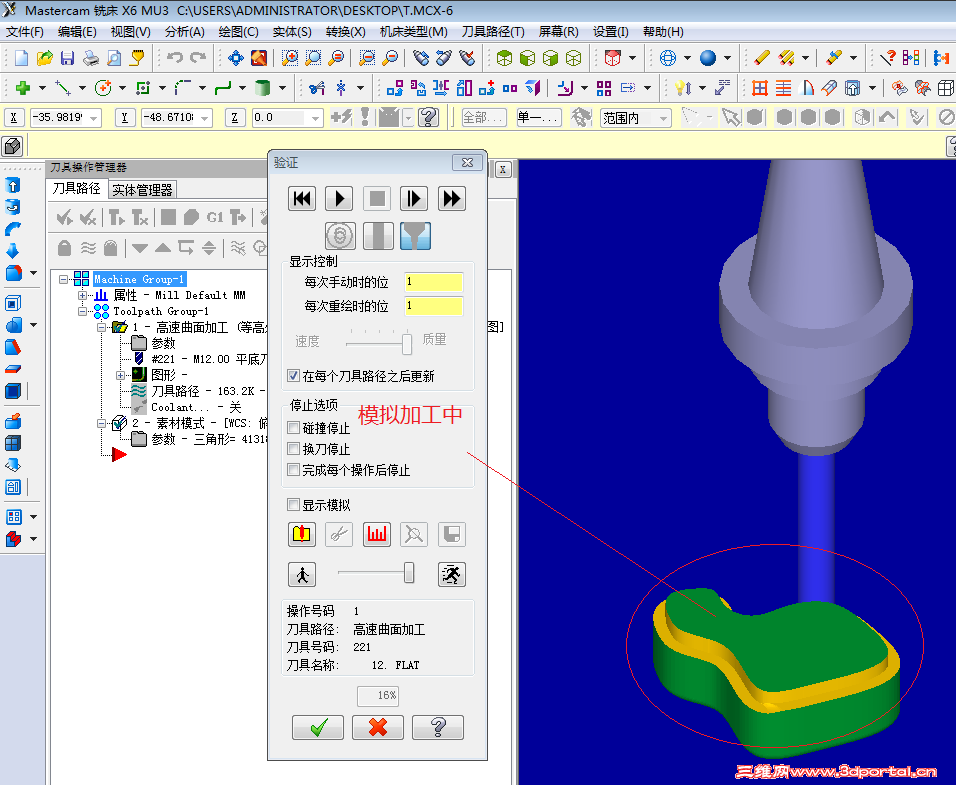This screenshot has height=785, width=956.
Task: Enable the stop after each operation checkbox
Action: 294,470
